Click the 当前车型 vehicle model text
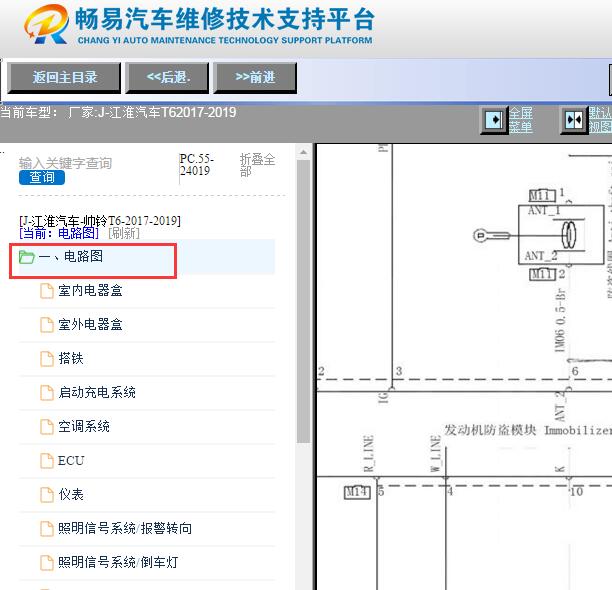Image resolution: width=612 pixels, height=590 pixels. pyautogui.click(x=118, y=112)
